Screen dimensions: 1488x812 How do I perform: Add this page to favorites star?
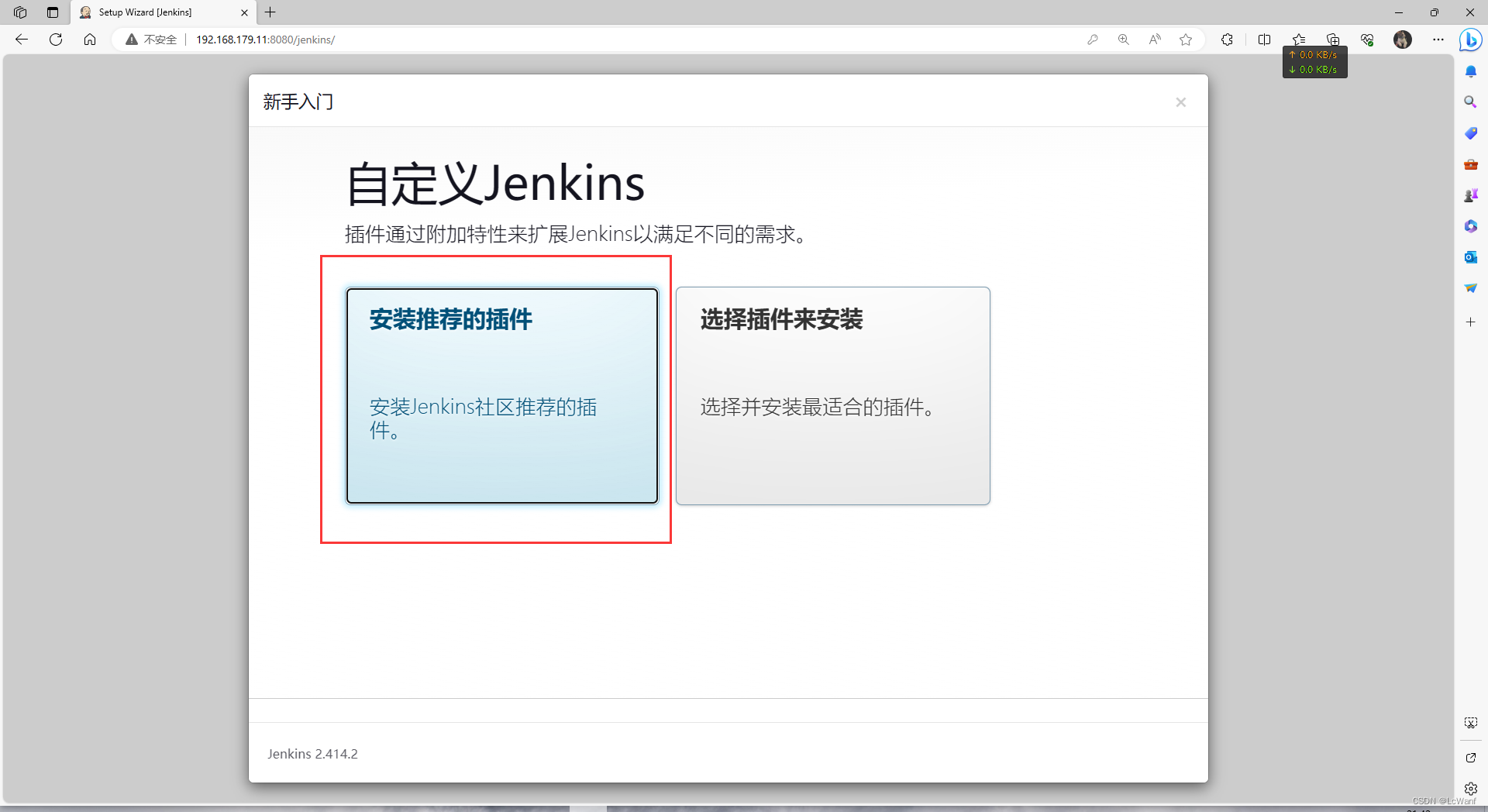(x=1186, y=40)
